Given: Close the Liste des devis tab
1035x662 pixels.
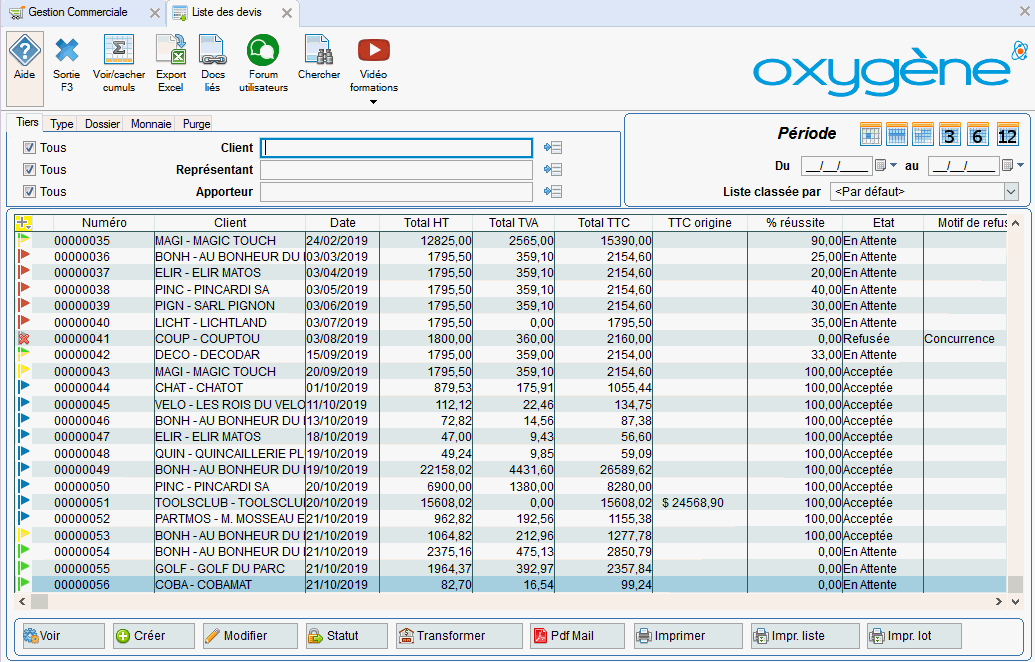Looking at the screenshot, I should tap(286, 13).
